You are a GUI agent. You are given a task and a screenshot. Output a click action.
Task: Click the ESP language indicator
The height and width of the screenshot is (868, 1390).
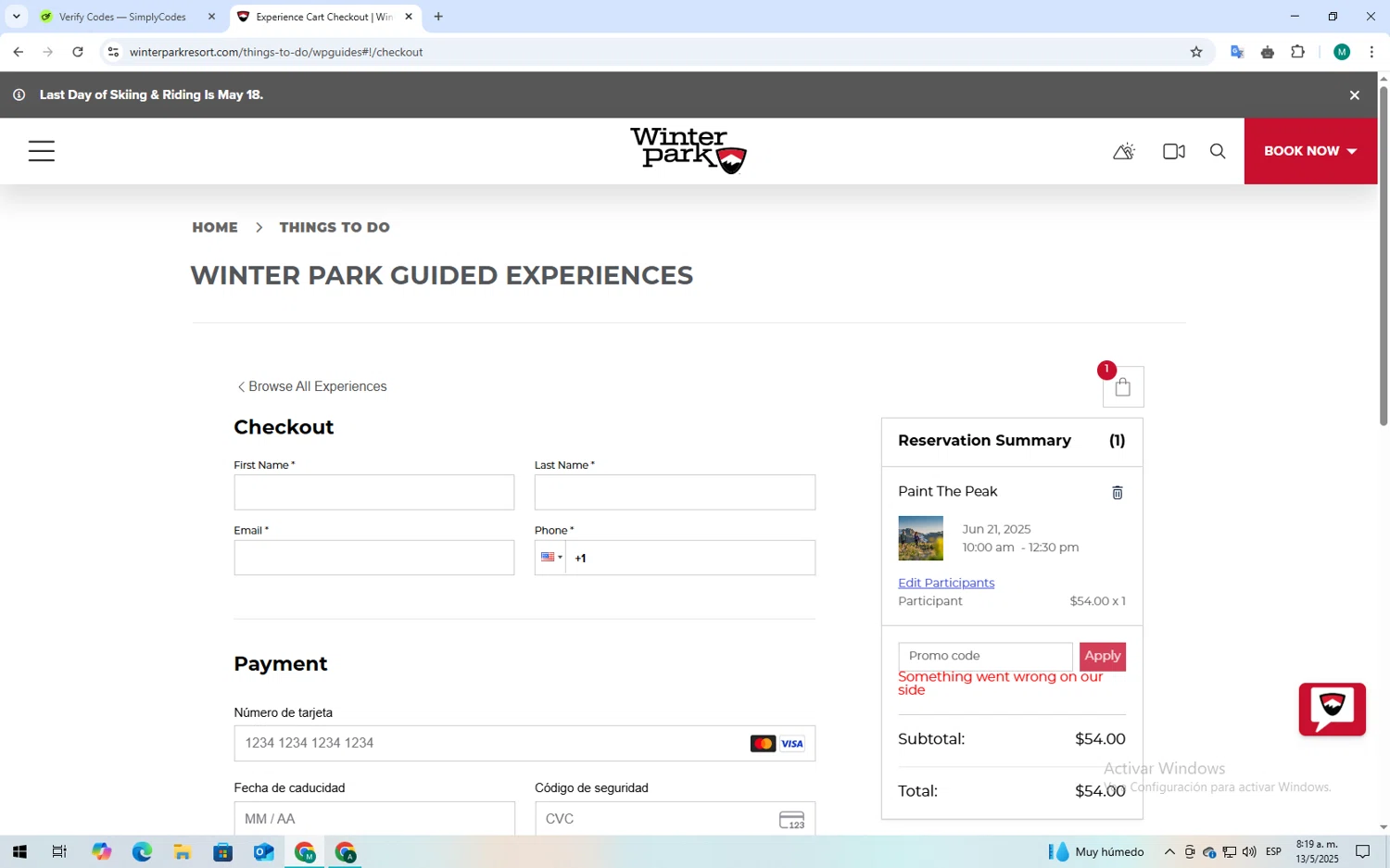click(x=1274, y=852)
